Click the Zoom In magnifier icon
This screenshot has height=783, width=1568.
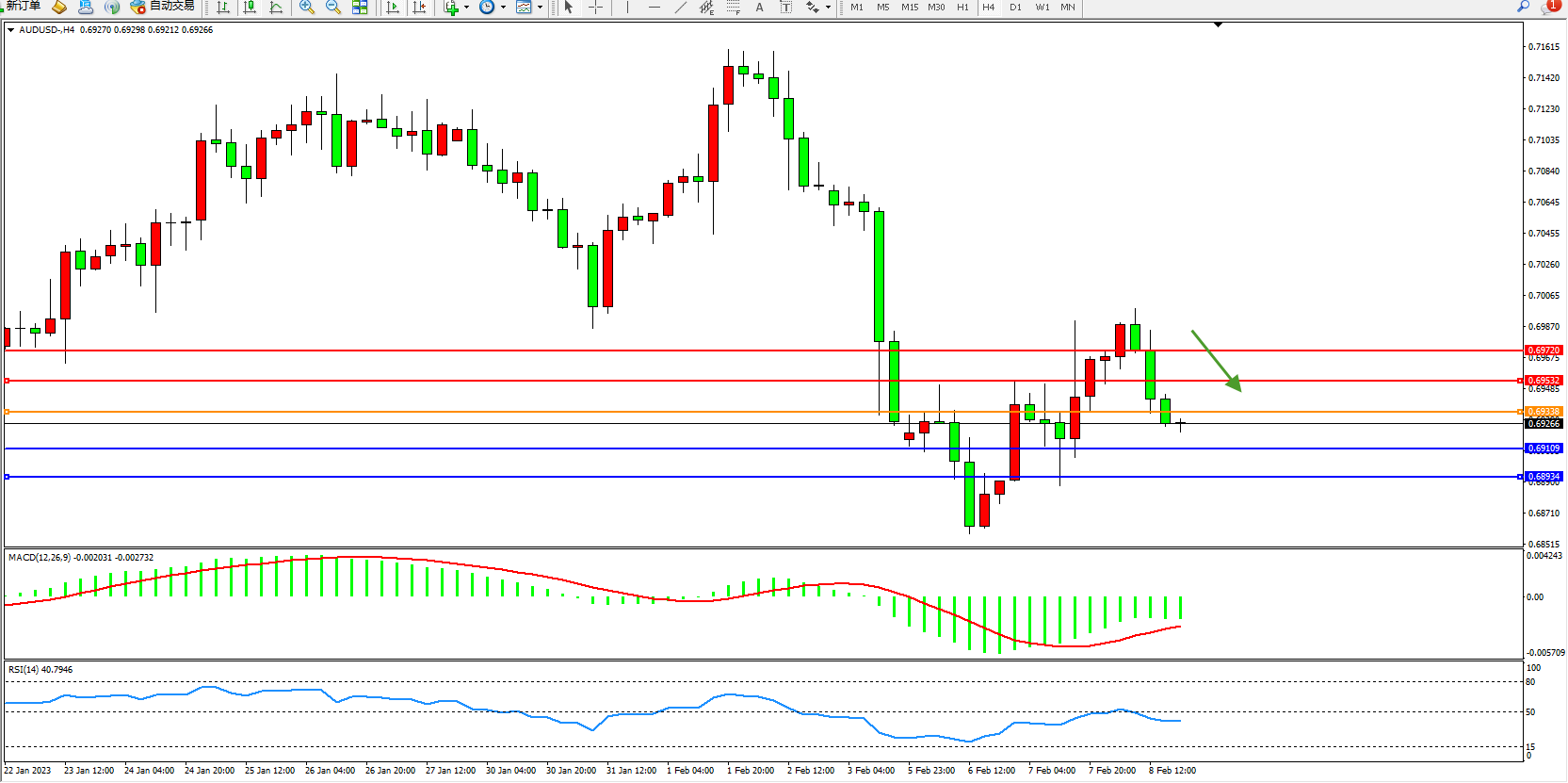click(306, 8)
